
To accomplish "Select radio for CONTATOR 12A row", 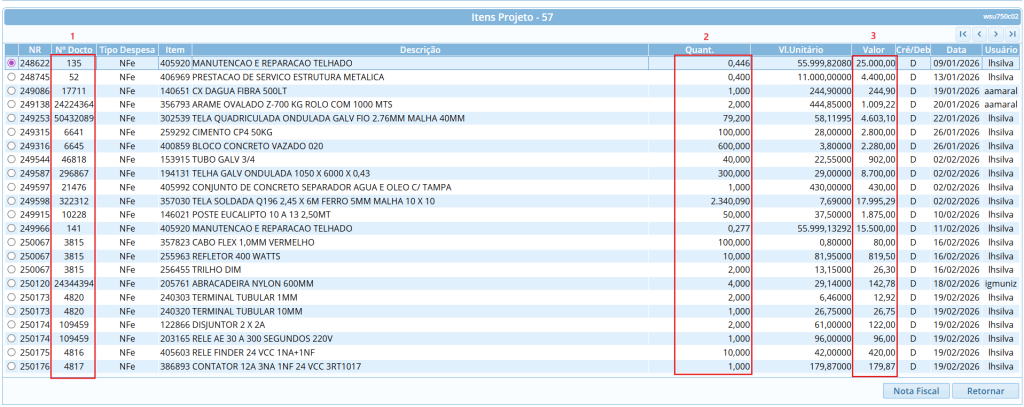I will [11, 367].
